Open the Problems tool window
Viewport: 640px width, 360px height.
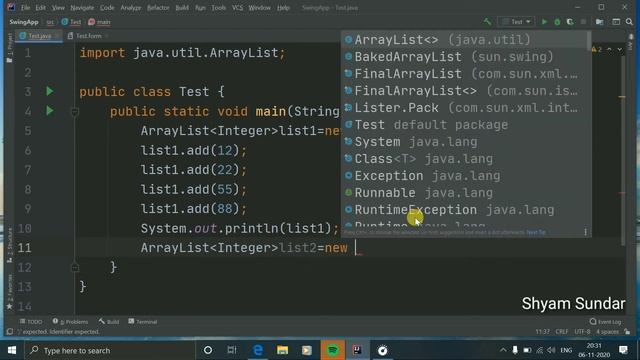(70, 322)
